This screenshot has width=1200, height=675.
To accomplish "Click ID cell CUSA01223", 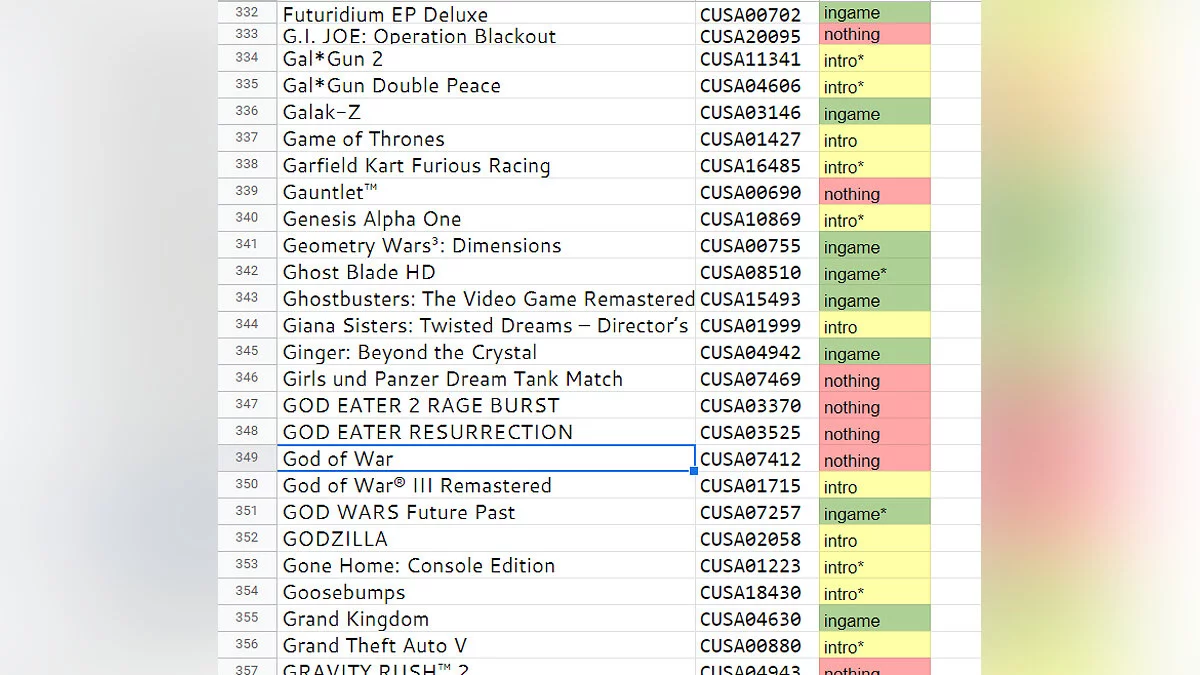I will click(x=757, y=566).
